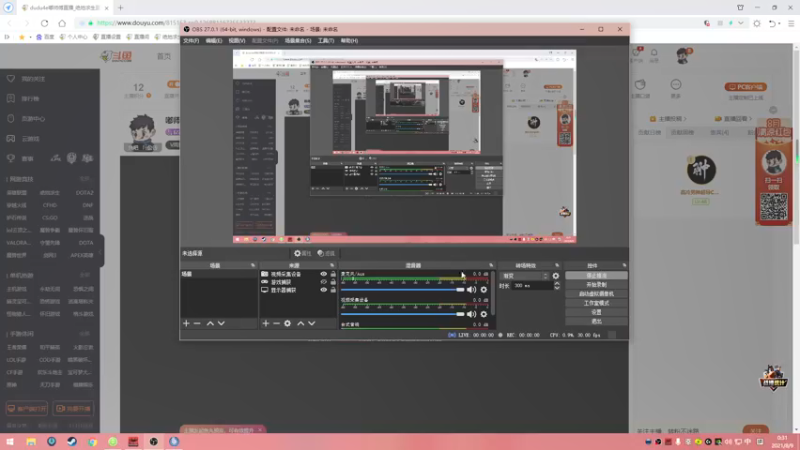
Task: Click the transition duration field showing 300 ms
Action: point(533,286)
